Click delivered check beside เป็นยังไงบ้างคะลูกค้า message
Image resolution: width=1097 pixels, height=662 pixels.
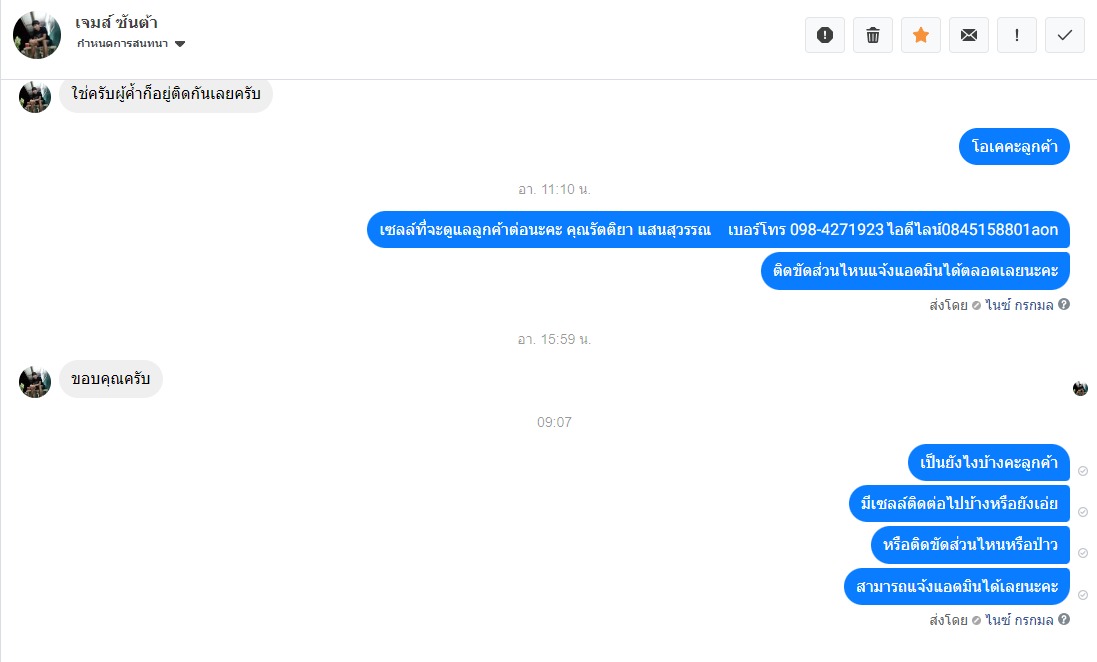pyautogui.click(x=1083, y=471)
